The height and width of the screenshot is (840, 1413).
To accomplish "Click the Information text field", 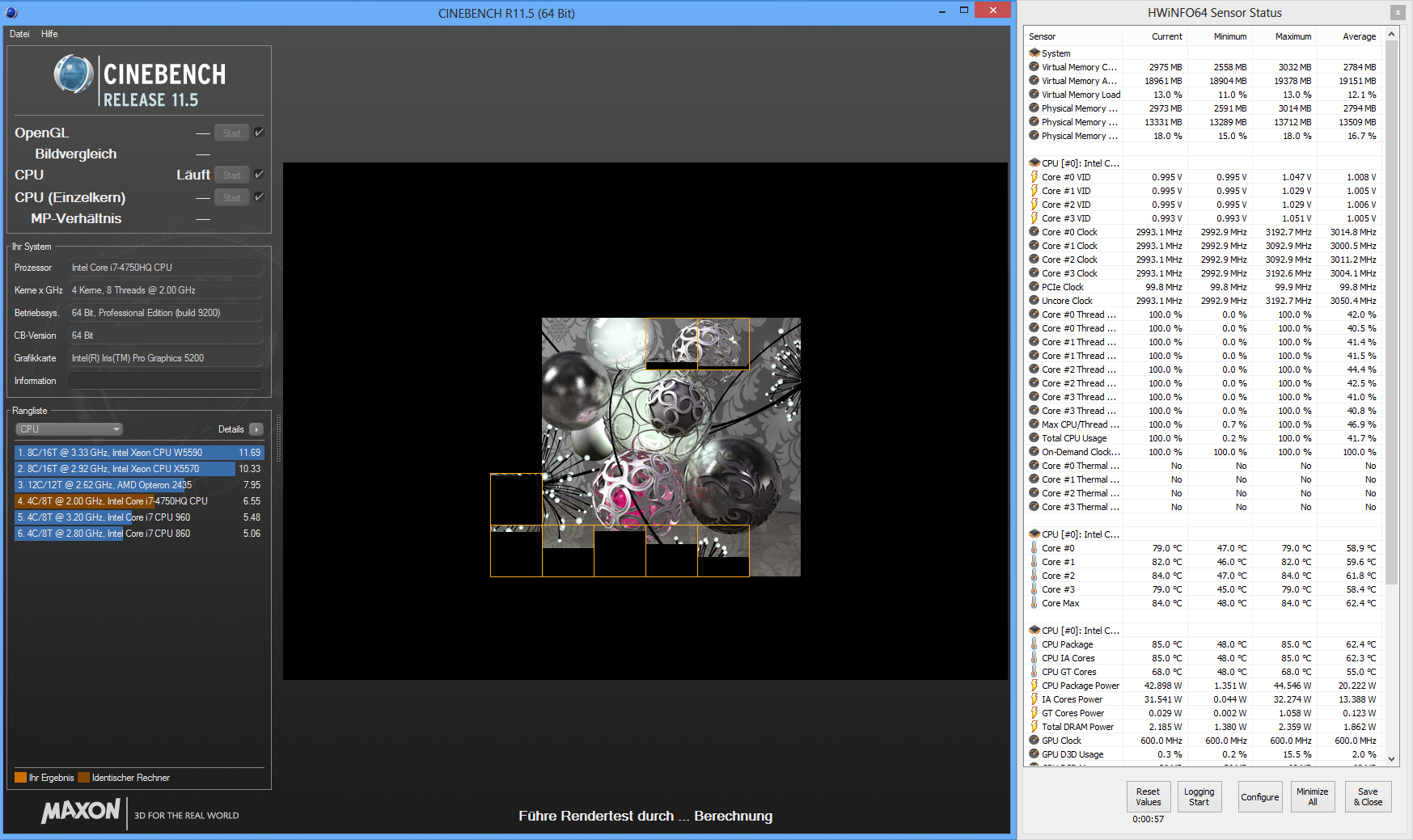I will coord(165,381).
